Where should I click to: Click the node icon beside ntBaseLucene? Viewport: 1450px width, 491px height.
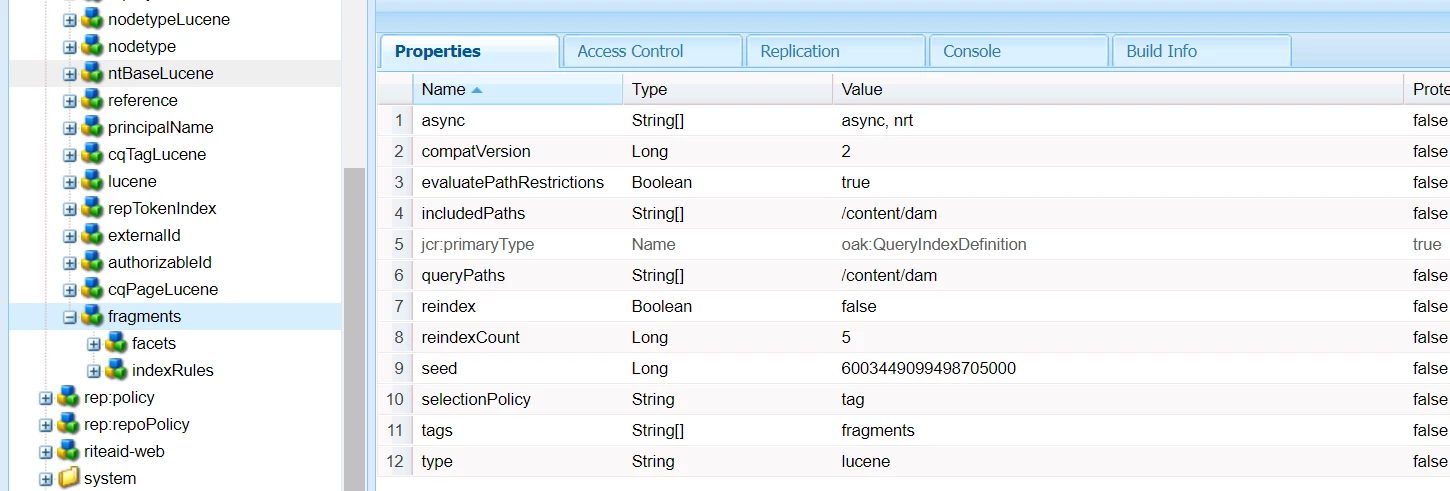click(92, 73)
